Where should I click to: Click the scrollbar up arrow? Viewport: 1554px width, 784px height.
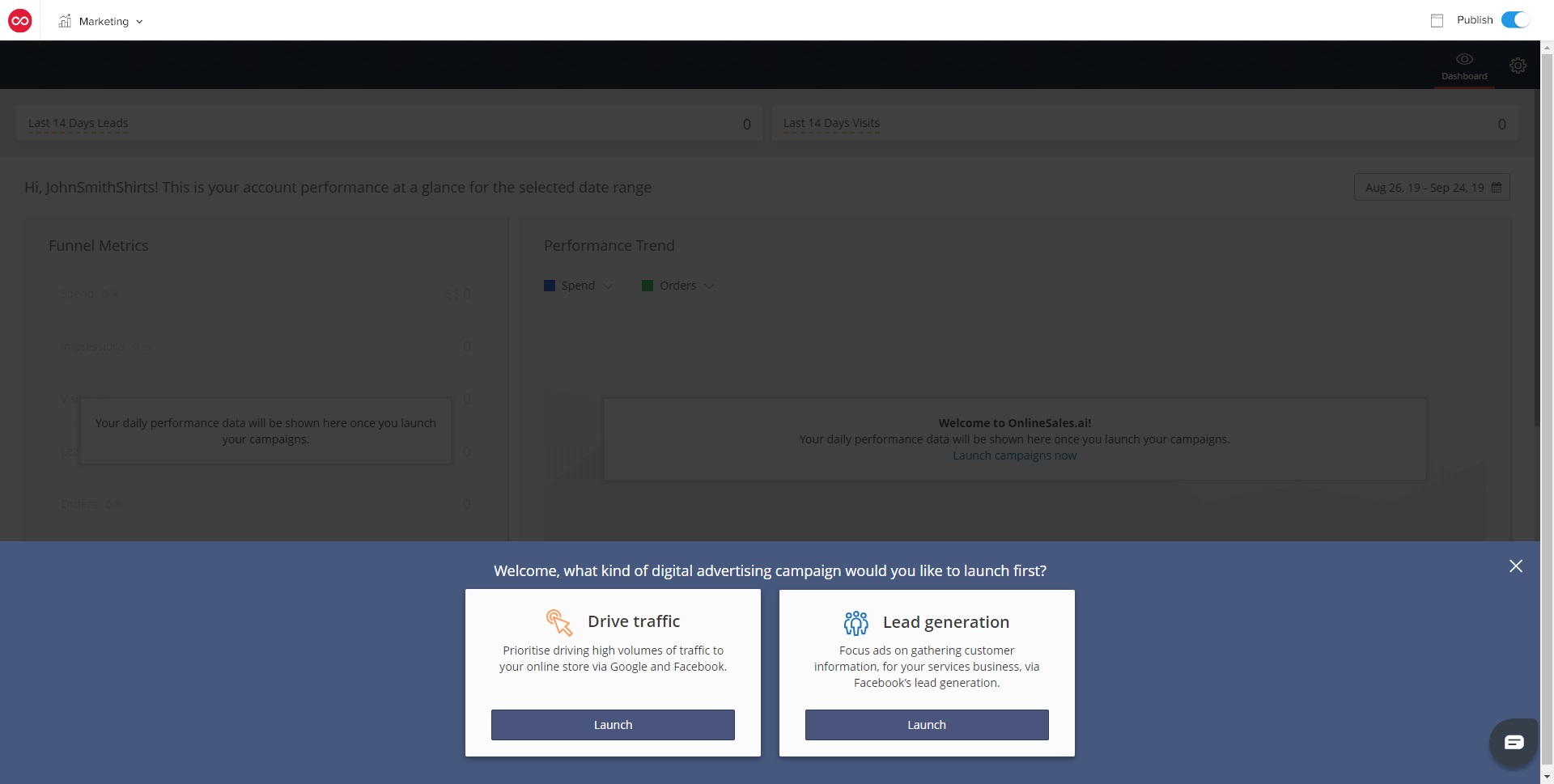click(x=1547, y=48)
